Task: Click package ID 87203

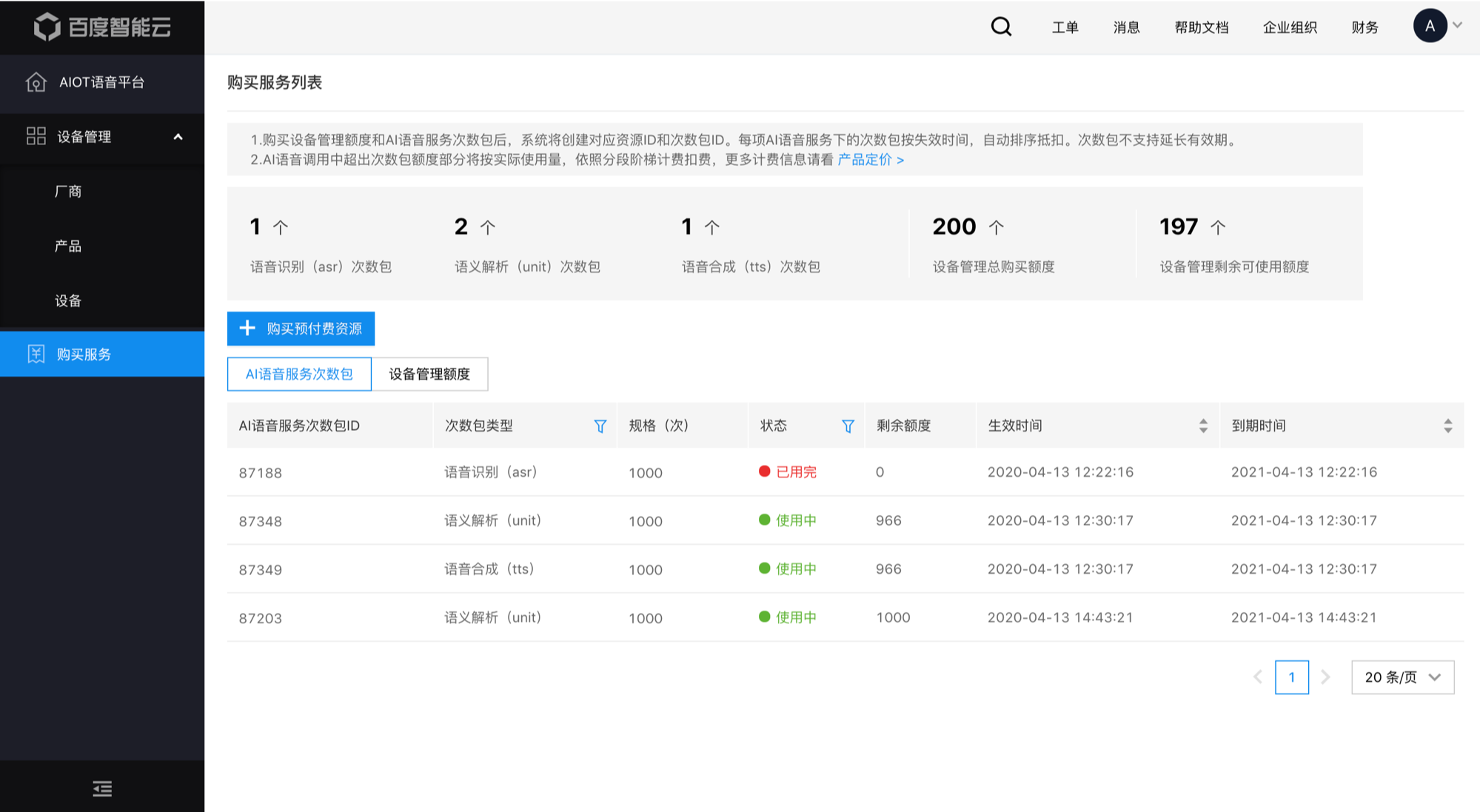Action: [260, 618]
